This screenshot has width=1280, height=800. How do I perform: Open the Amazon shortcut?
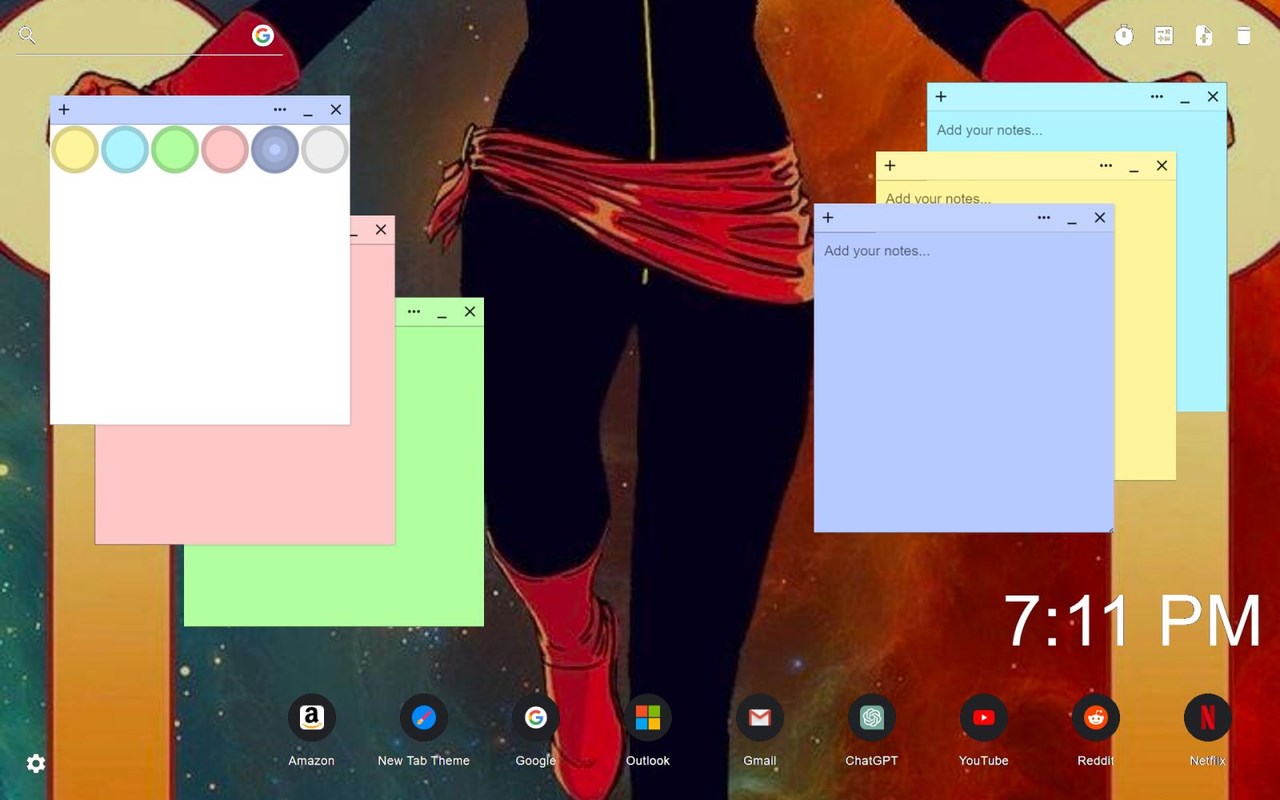tap(311, 717)
